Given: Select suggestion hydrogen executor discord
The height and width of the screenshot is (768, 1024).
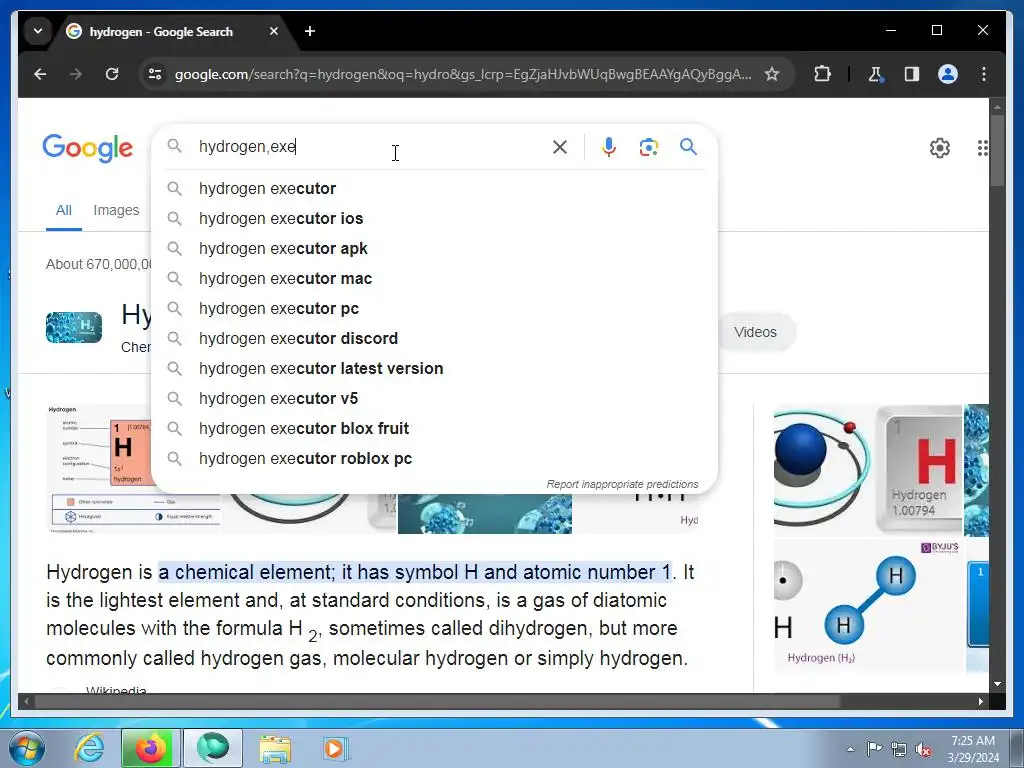Looking at the screenshot, I should (434, 339).
